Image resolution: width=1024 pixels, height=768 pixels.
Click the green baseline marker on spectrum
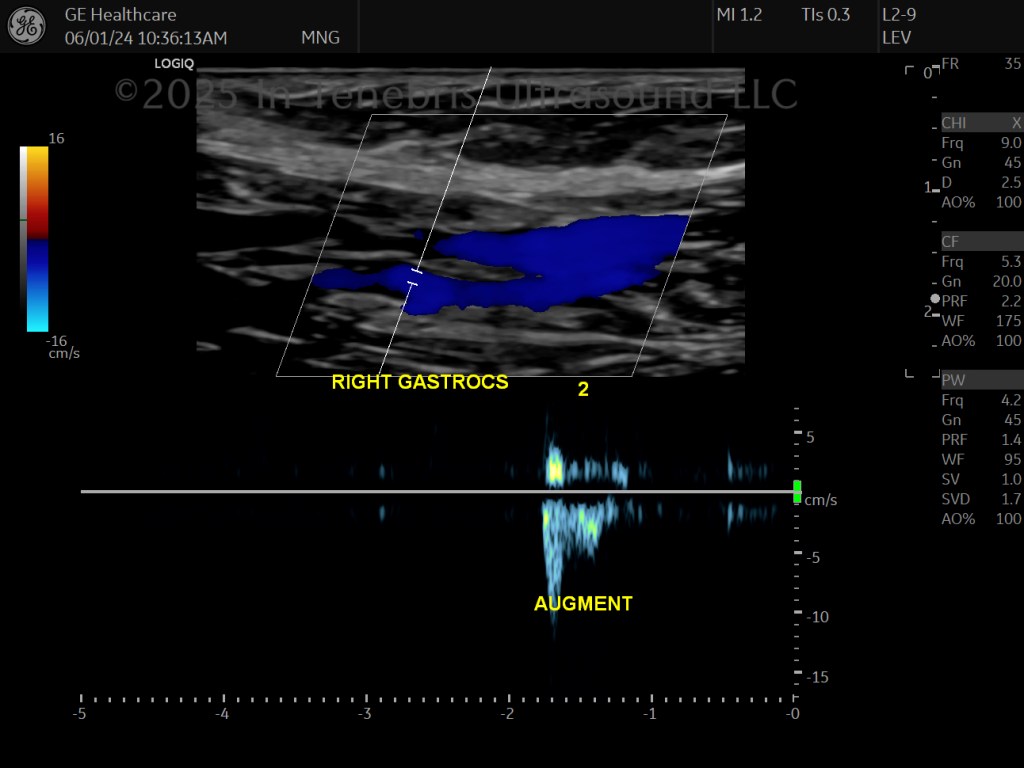coord(797,492)
